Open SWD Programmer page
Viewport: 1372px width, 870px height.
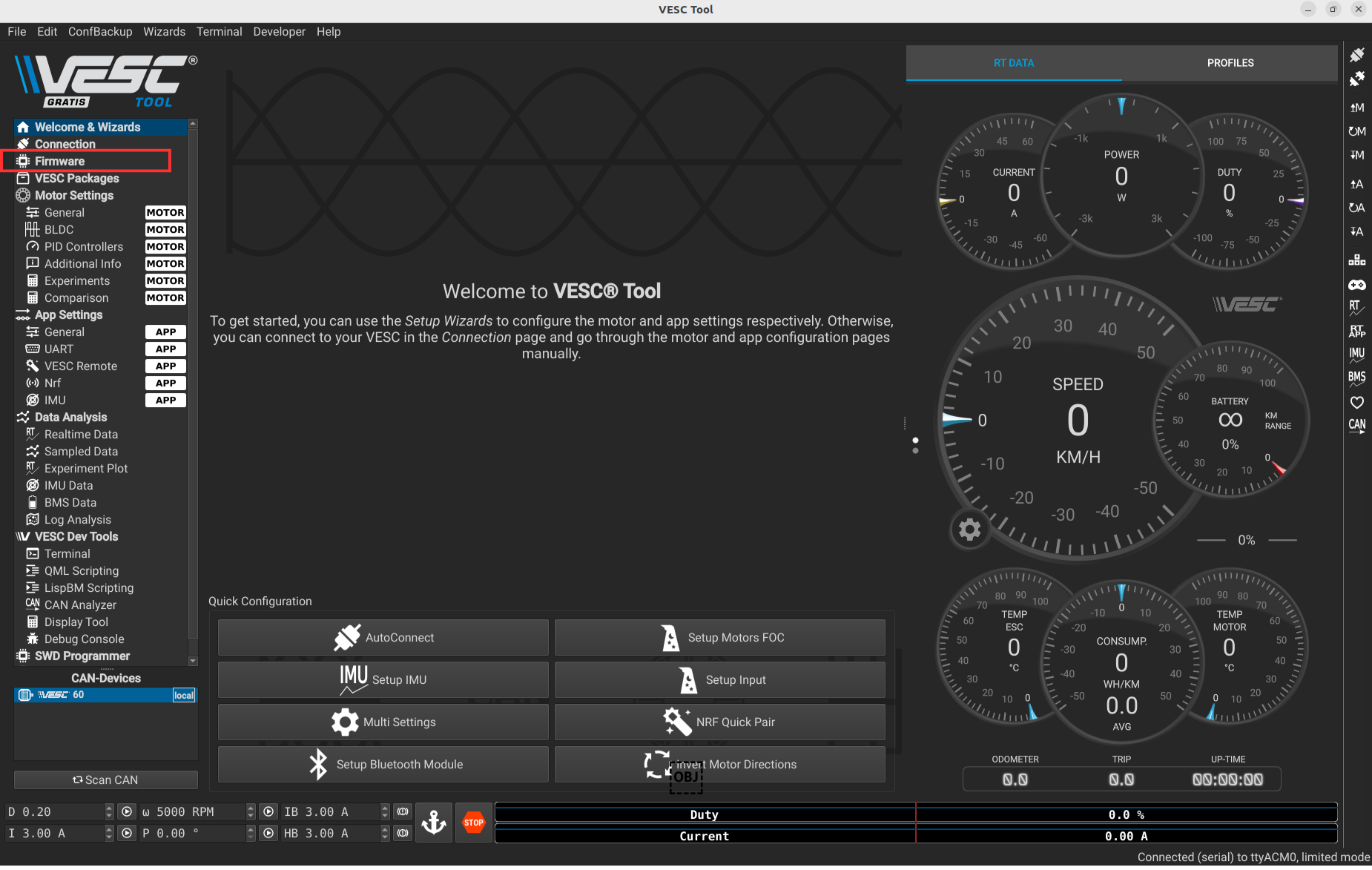101,656
